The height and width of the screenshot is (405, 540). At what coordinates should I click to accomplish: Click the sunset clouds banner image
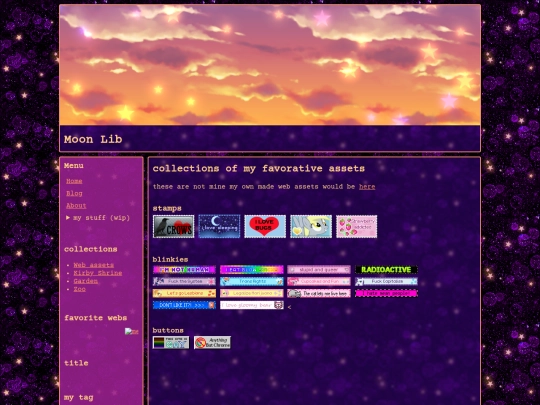[x=270, y=65]
